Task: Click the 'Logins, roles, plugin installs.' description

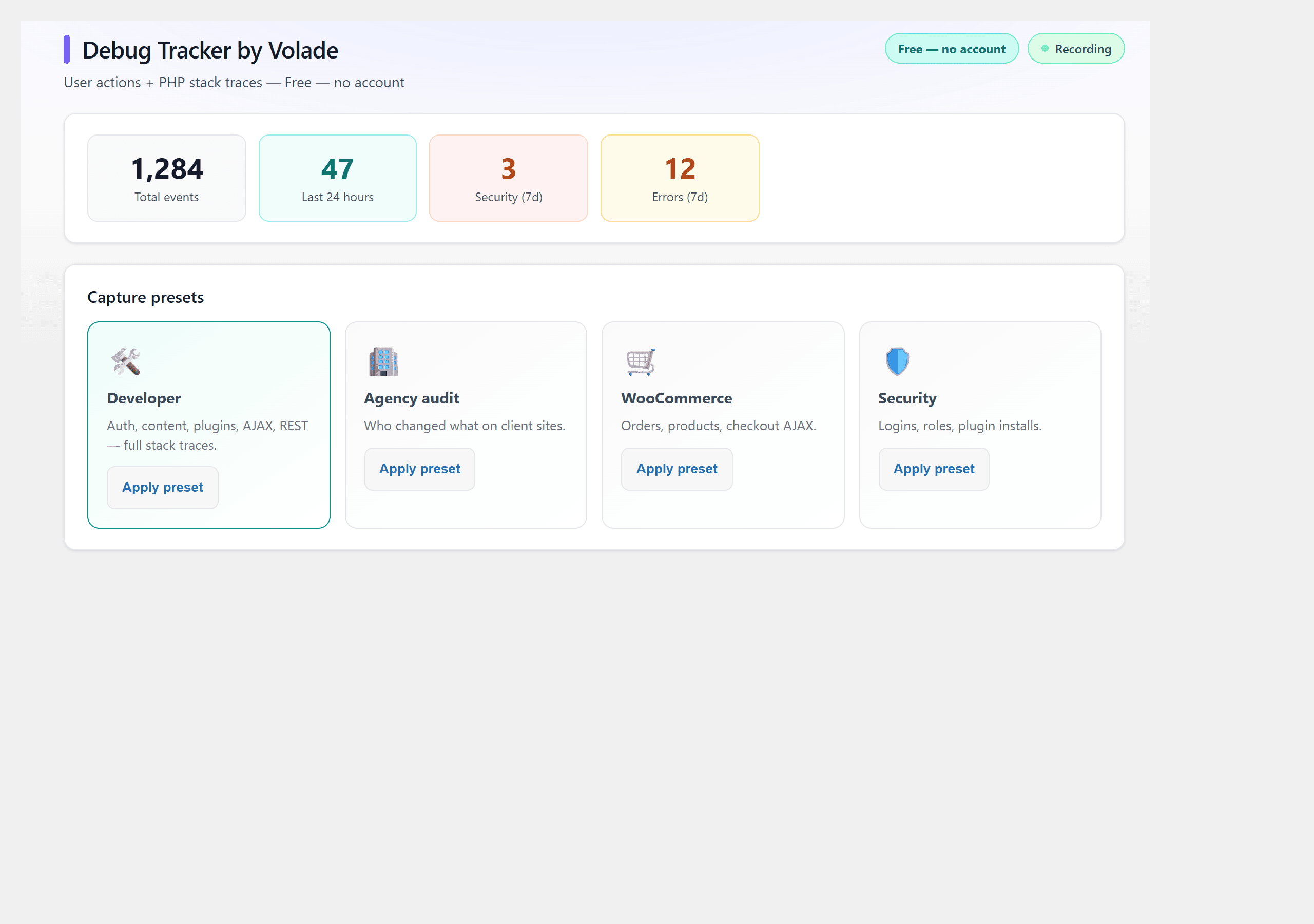Action: point(960,426)
